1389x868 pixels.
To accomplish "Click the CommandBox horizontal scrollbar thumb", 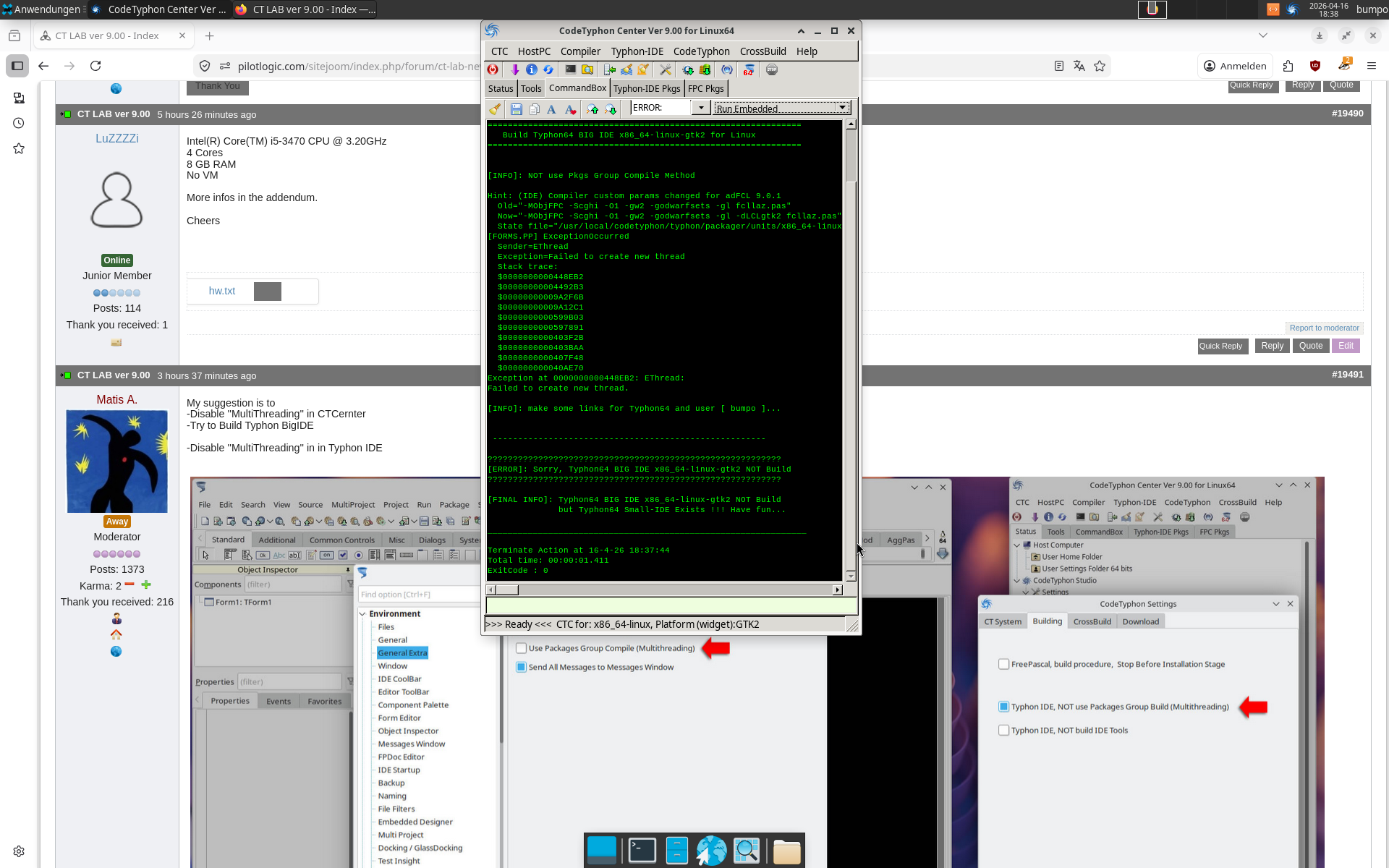I will point(506,590).
